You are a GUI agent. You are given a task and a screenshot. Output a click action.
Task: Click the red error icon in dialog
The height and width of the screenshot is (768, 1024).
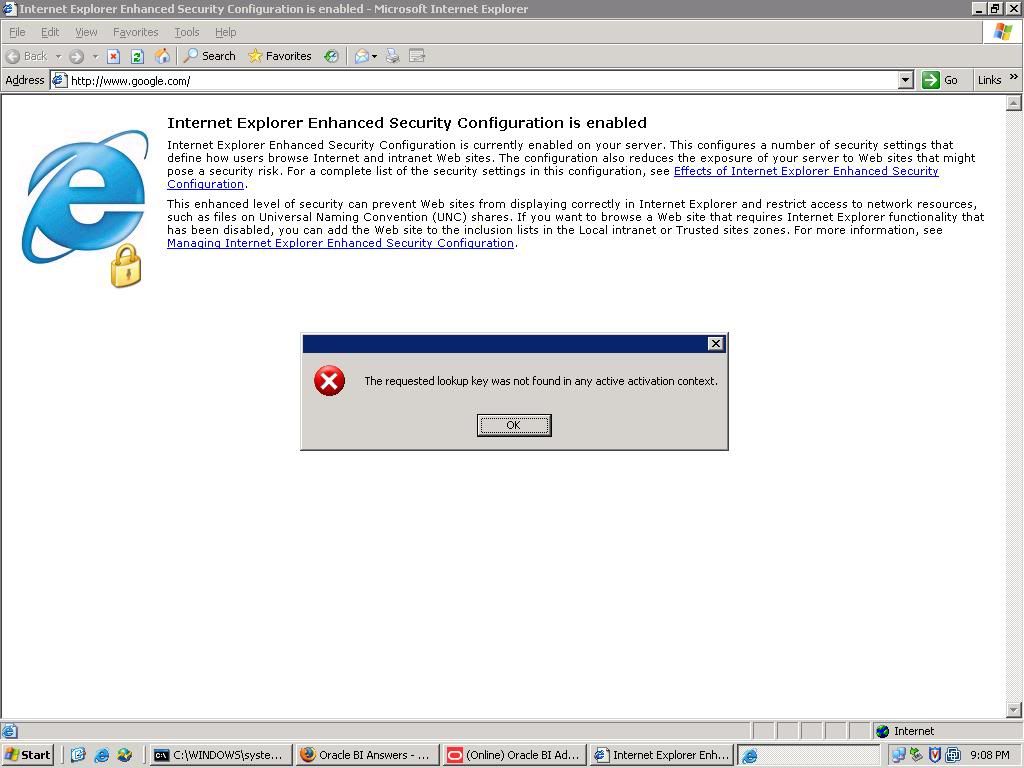tap(329, 381)
